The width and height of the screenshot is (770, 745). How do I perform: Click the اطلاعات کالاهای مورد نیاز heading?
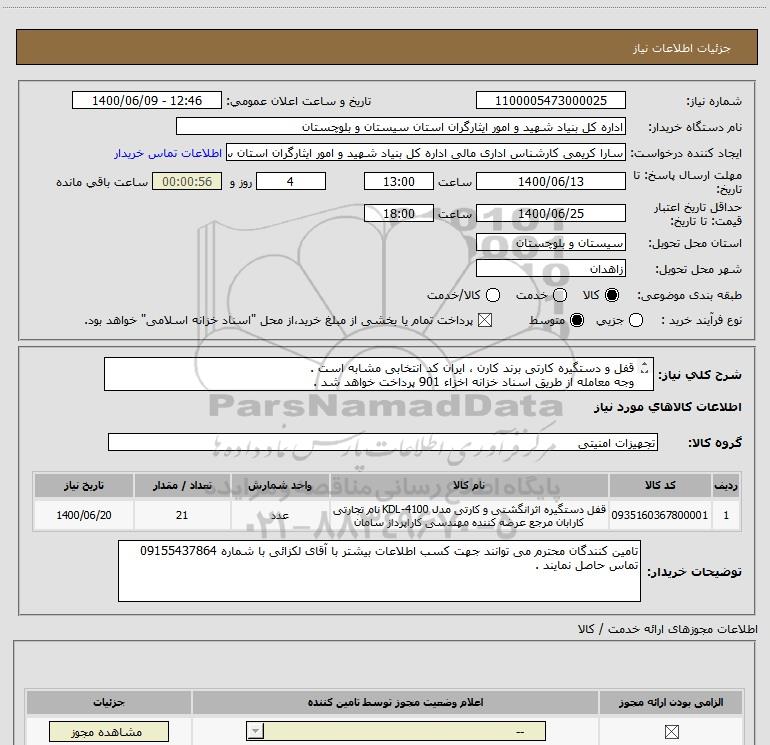(x=668, y=407)
